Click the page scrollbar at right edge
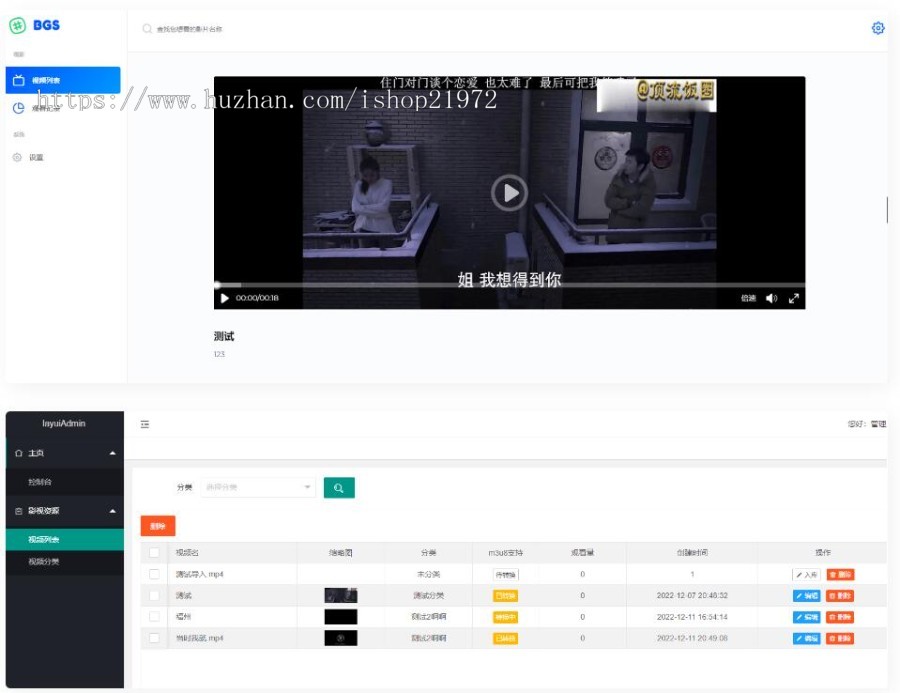The height and width of the screenshot is (693, 900). point(887,210)
